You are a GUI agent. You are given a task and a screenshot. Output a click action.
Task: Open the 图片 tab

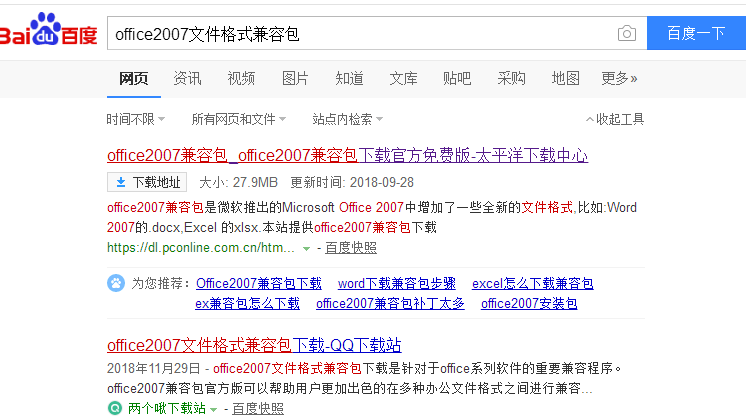[295, 78]
